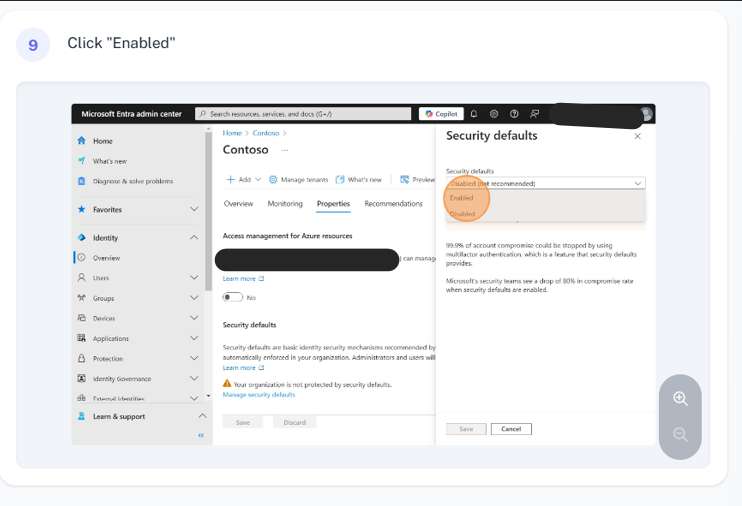The image size is (742, 506).
Task: Expand the Protection chevron
Action: click(x=194, y=358)
